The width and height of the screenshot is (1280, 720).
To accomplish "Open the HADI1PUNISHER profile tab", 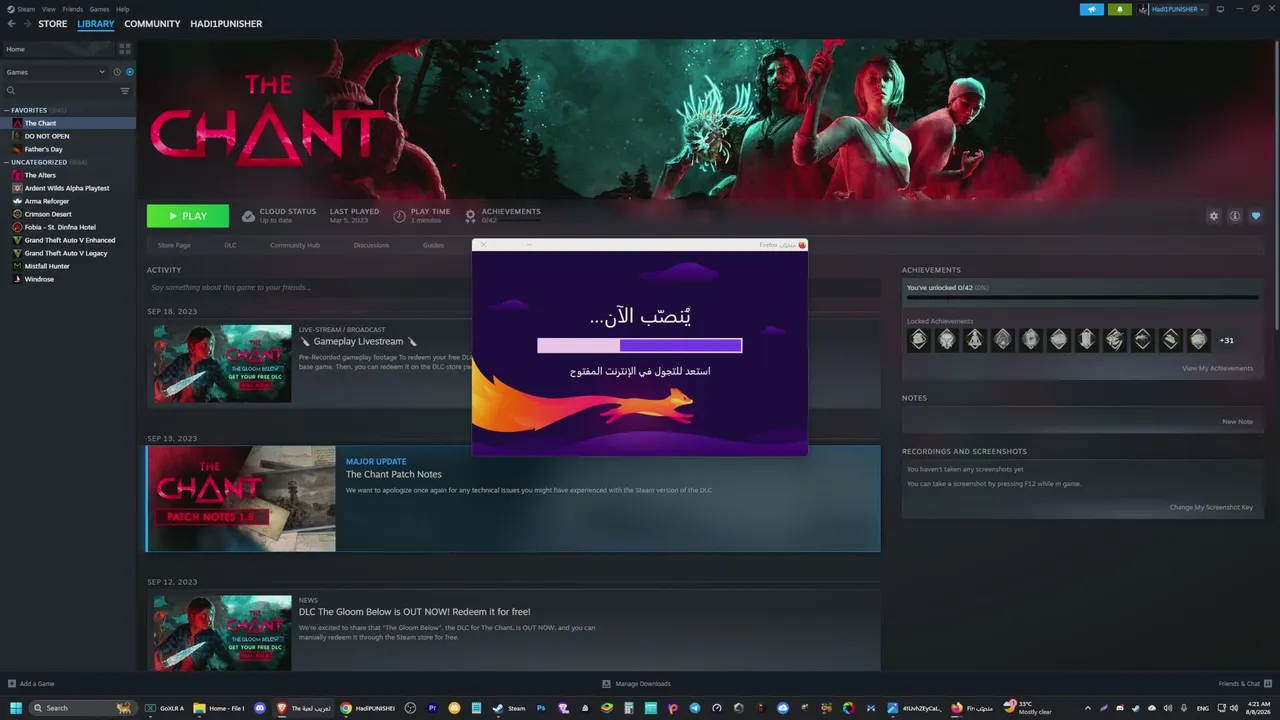I will 226,24.
